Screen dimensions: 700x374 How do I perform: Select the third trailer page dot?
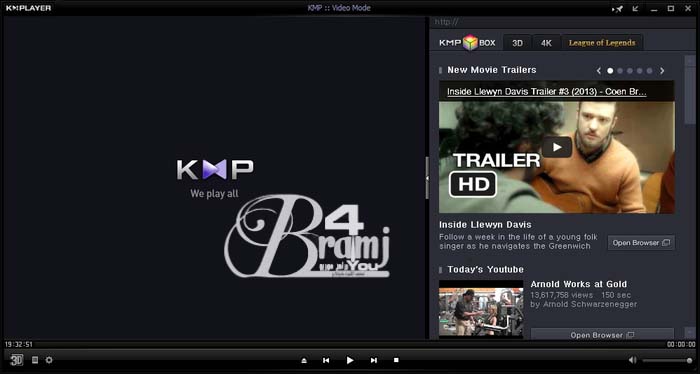pyautogui.click(x=630, y=71)
